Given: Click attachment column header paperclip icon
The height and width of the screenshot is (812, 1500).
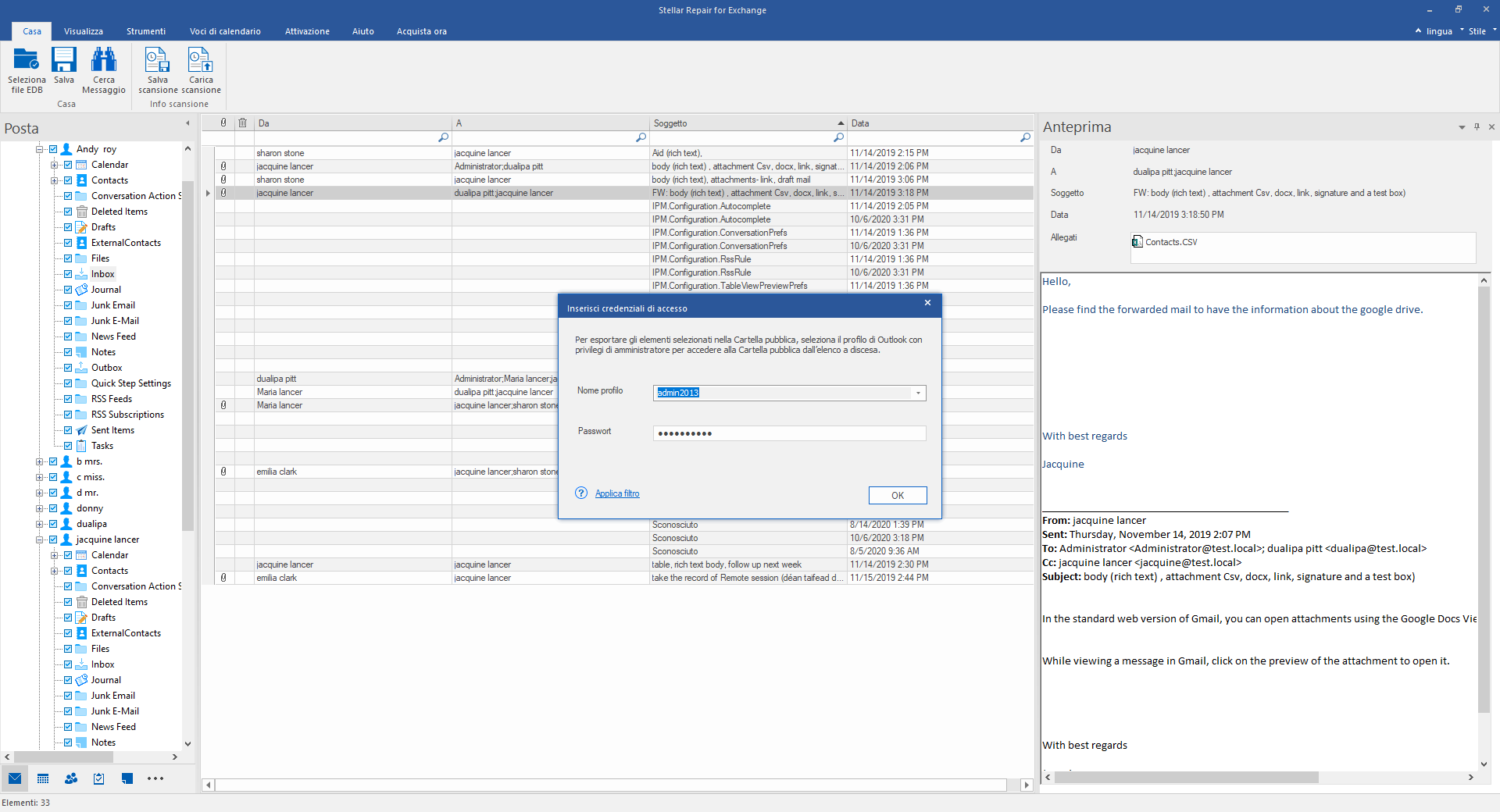Looking at the screenshot, I should pyautogui.click(x=223, y=123).
